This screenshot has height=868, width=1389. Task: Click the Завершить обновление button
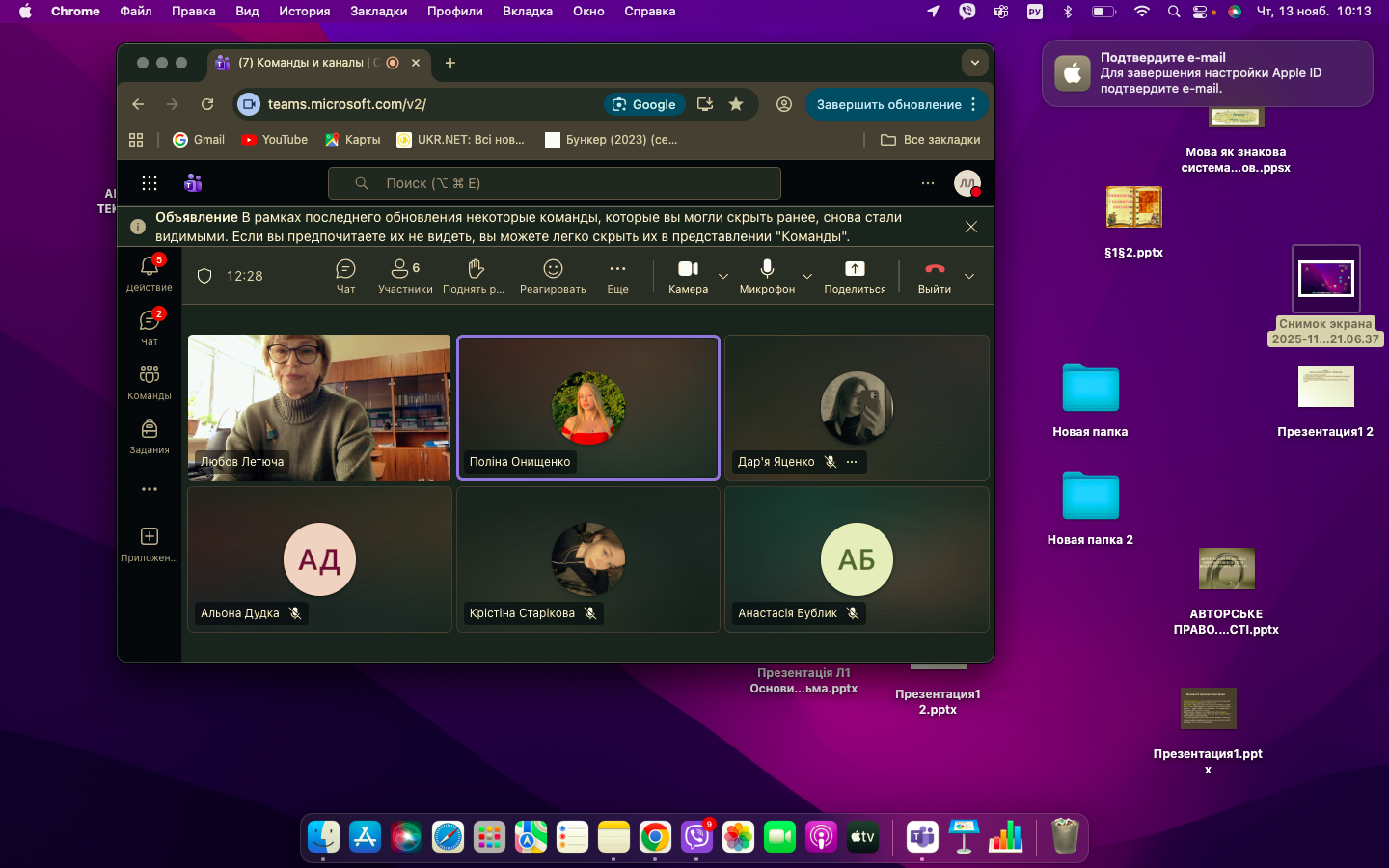(x=888, y=104)
